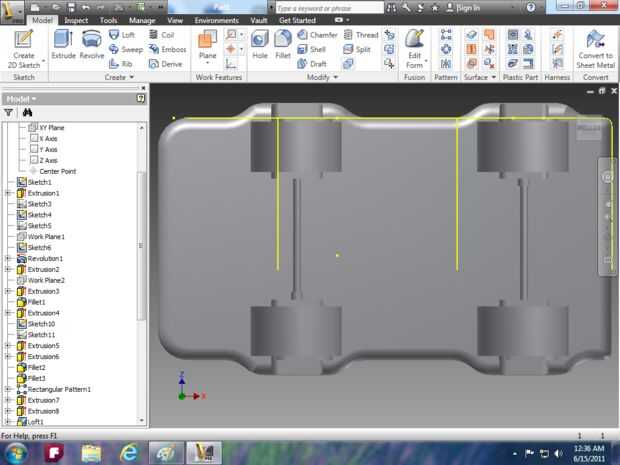The width and height of the screenshot is (620, 465).
Task: Click the keyword search field
Action: (329, 8)
